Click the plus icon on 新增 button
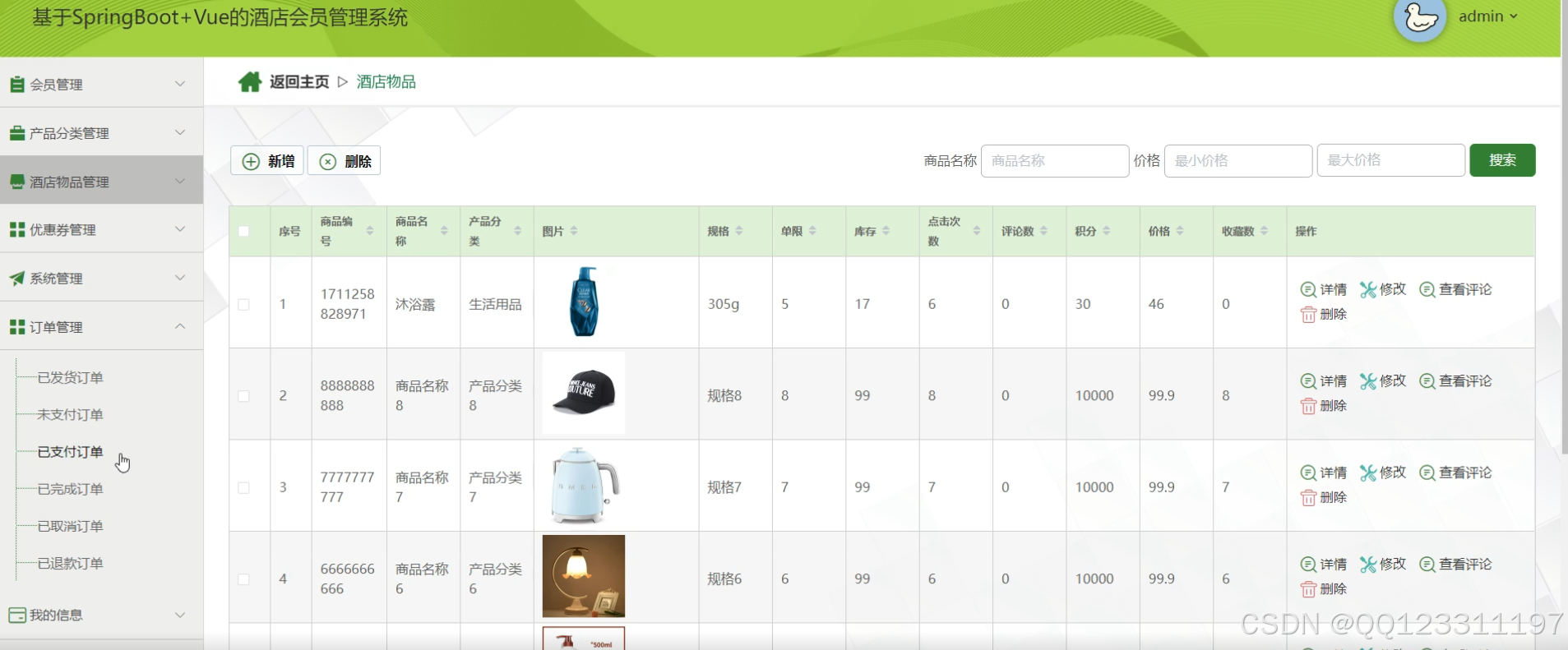Viewport: 1568px width, 650px height. coord(251,161)
